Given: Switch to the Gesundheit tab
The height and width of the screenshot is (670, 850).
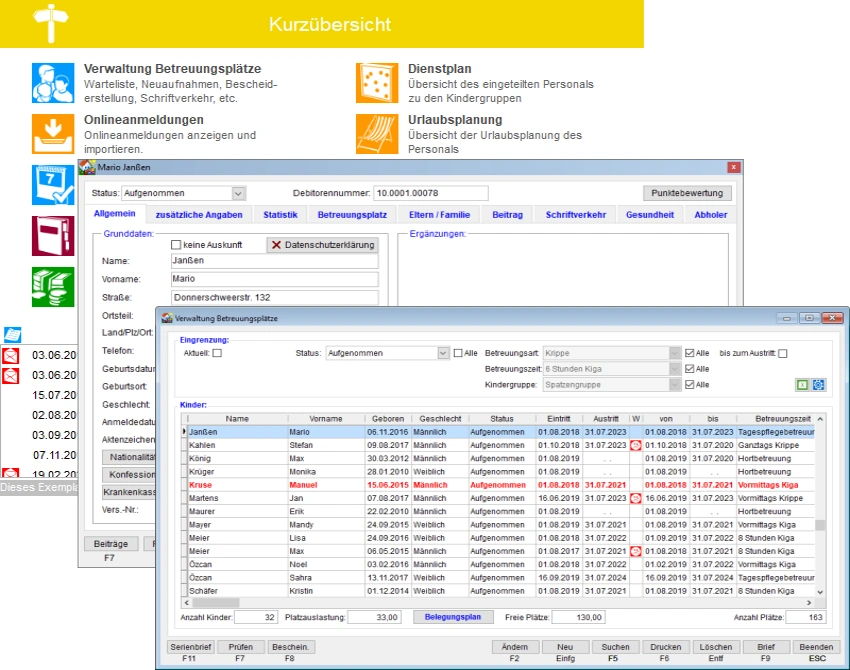Looking at the screenshot, I should pyautogui.click(x=650, y=215).
